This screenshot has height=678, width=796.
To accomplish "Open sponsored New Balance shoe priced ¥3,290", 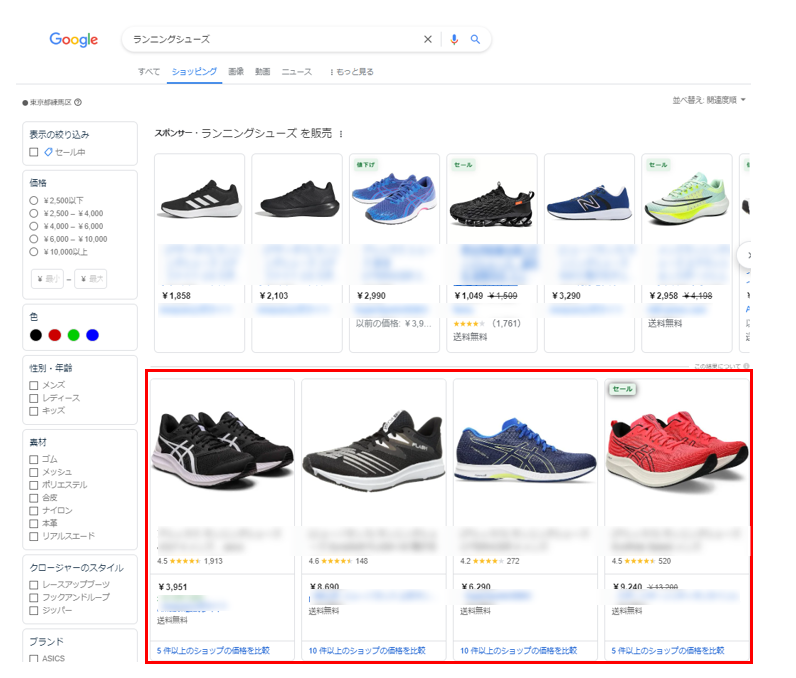I will click(589, 253).
